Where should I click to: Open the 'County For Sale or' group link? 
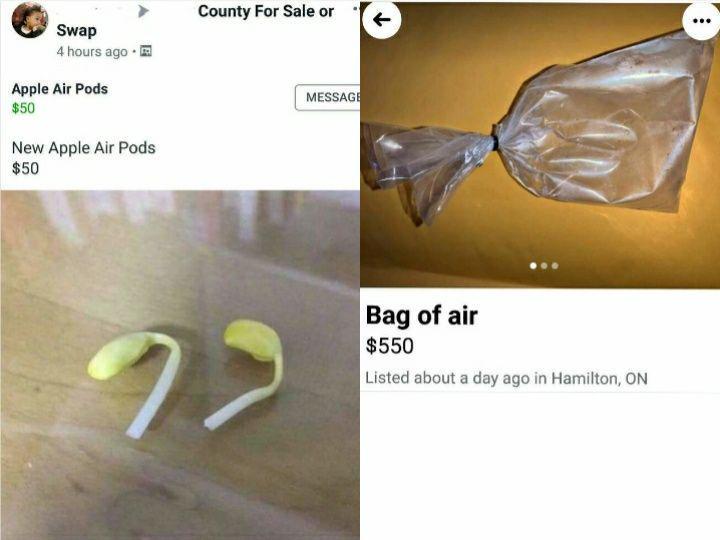point(266,11)
